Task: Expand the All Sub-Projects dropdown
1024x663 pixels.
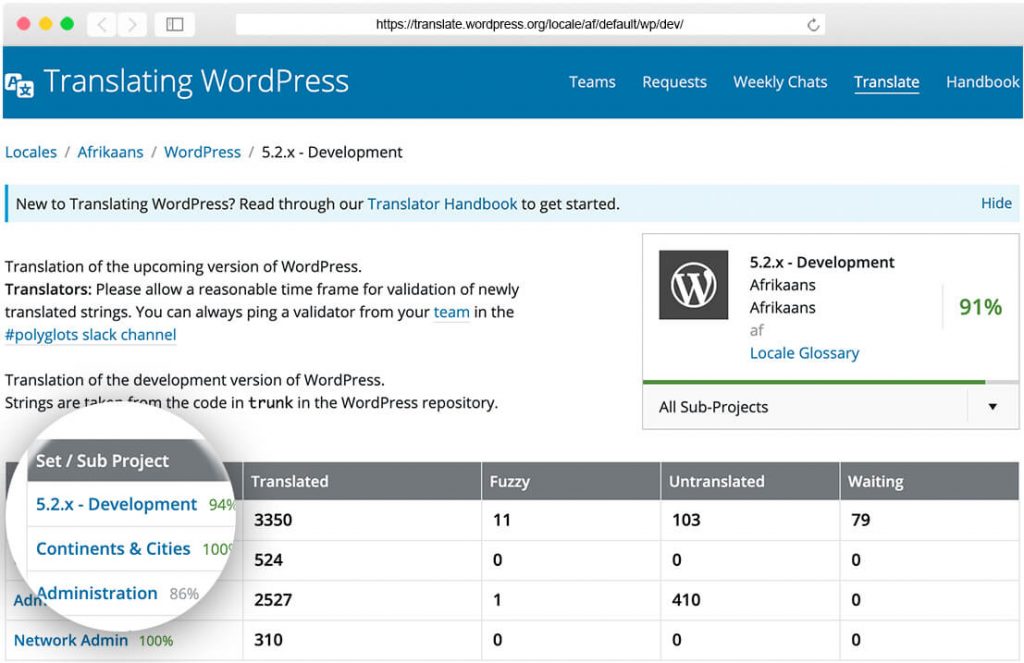Action: (830, 406)
